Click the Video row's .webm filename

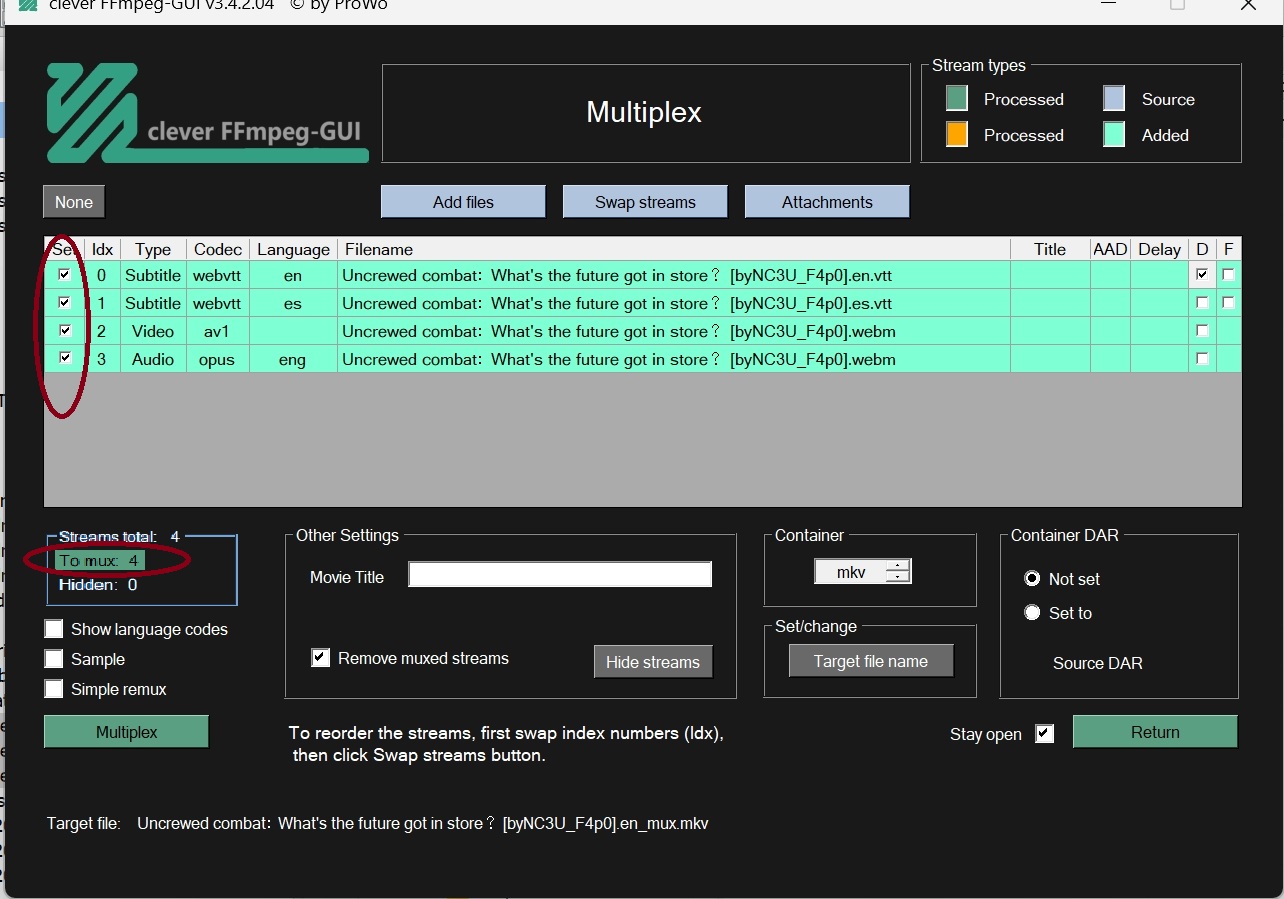(x=674, y=331)
